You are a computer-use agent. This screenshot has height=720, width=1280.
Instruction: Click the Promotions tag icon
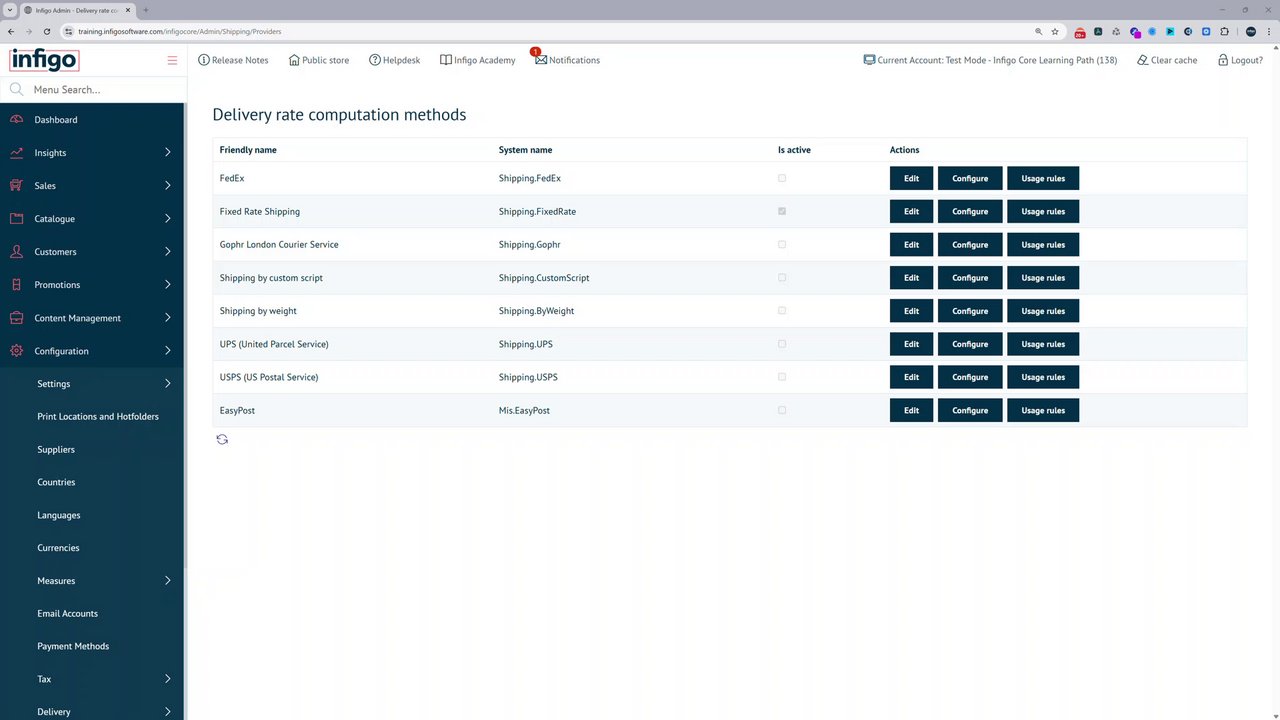(16, 285)
